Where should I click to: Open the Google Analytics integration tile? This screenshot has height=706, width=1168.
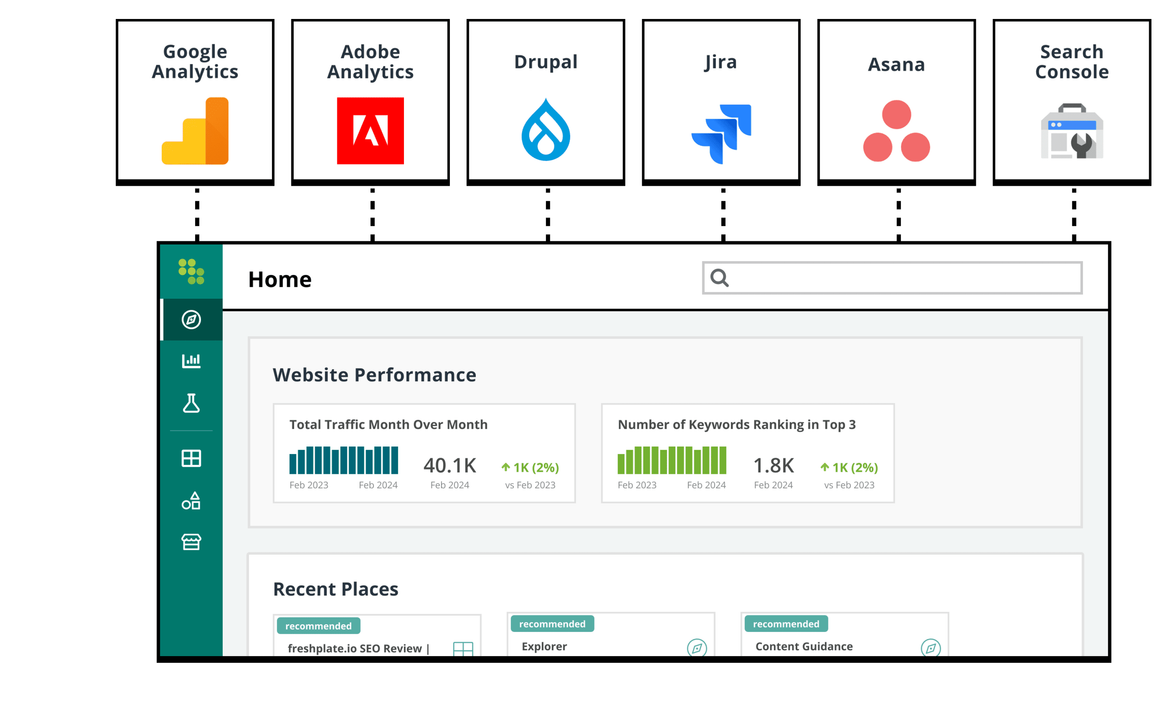click(194, 99)
